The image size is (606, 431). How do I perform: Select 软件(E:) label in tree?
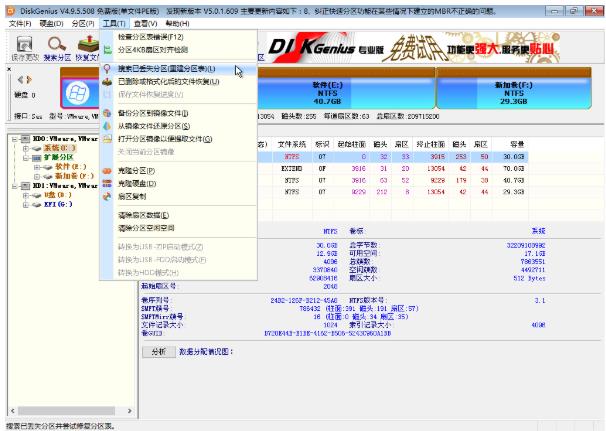[x=71, y=167]
